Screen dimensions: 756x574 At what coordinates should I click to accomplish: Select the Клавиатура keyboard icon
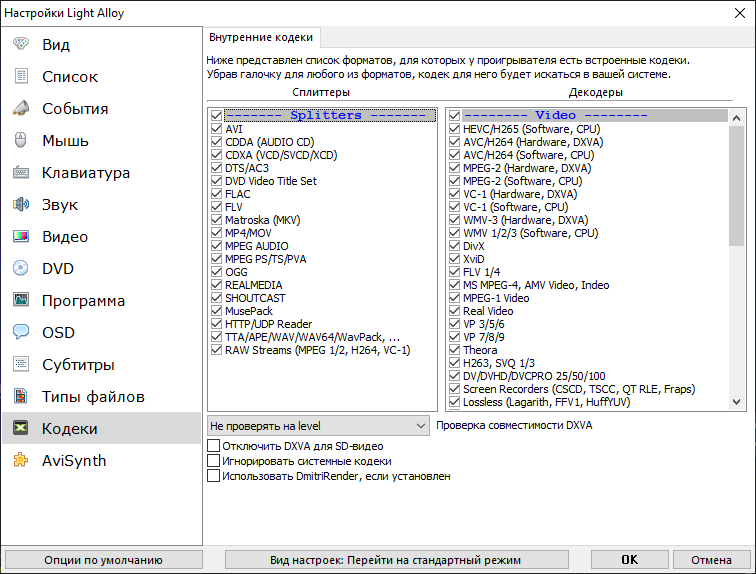click(x=21, y=172)
